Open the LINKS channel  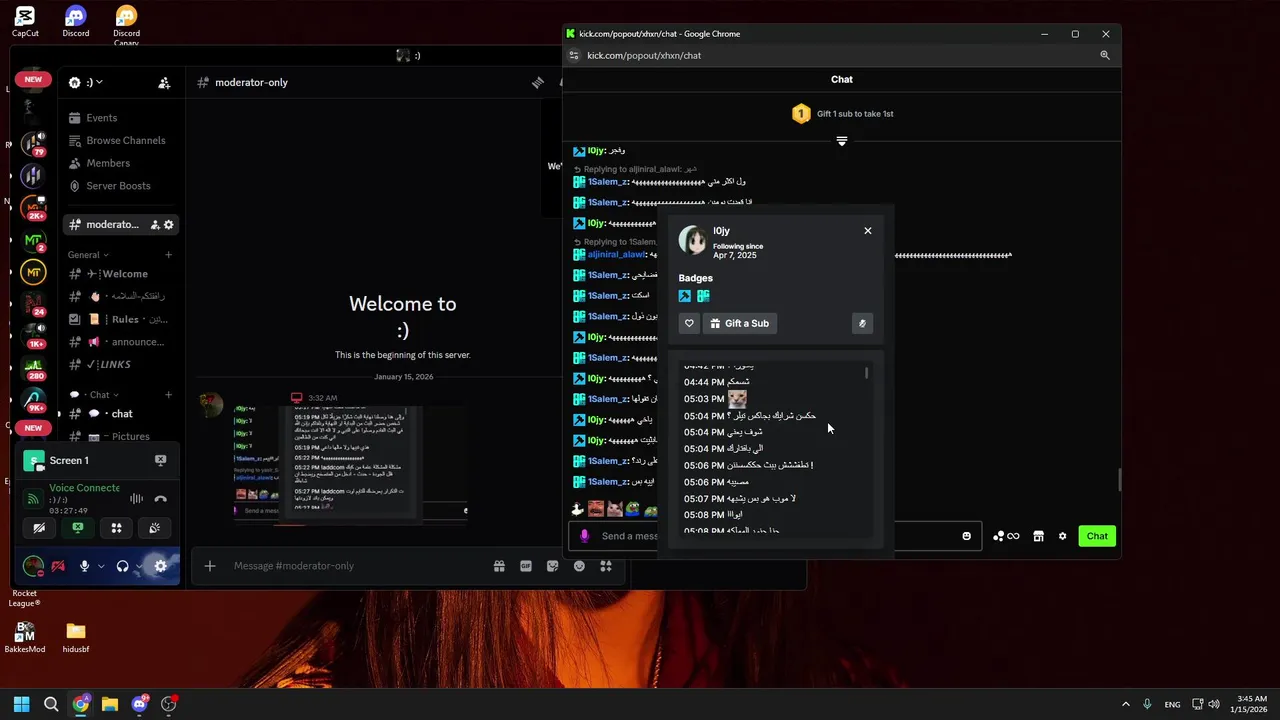[x=122, y=364]
